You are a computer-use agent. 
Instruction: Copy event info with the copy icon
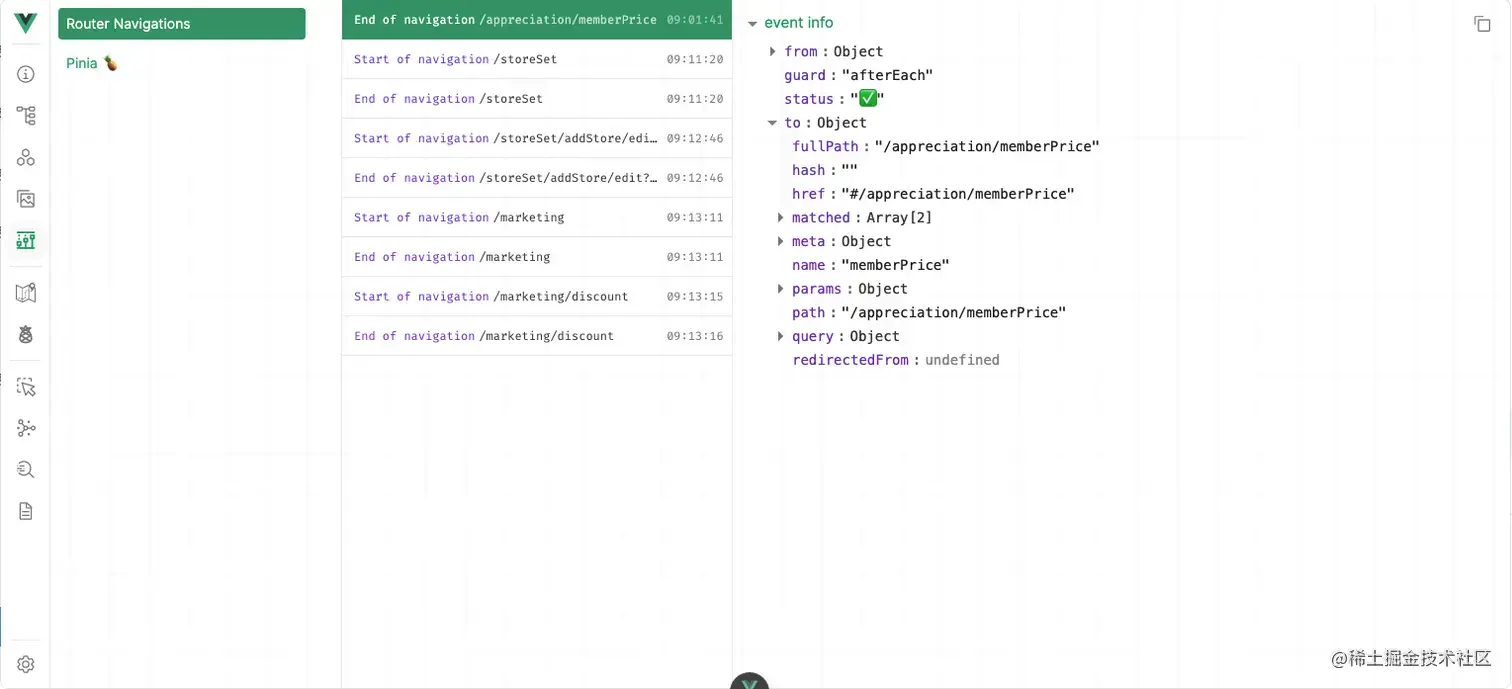click(1482, 24)
